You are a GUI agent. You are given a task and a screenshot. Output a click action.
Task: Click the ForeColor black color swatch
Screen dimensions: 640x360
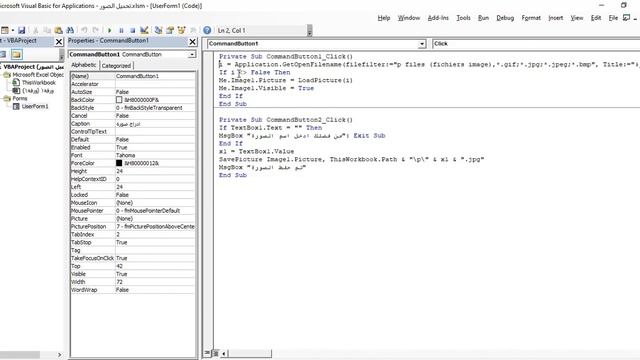tap(119, 163)
